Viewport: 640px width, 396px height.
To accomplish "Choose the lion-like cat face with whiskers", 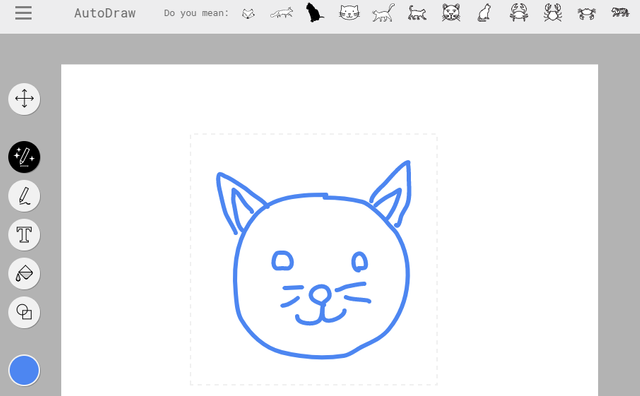I will coord(451,13).
